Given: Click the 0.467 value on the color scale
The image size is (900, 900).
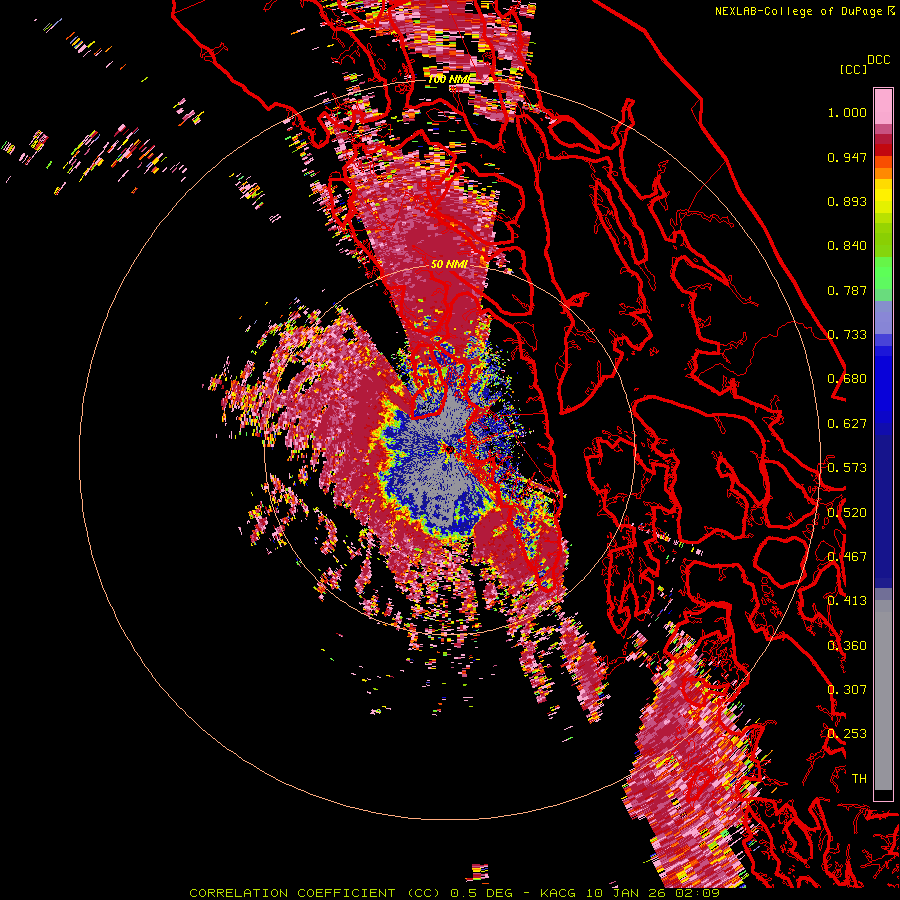Looking at the screenshot, I should click(847, 556).
